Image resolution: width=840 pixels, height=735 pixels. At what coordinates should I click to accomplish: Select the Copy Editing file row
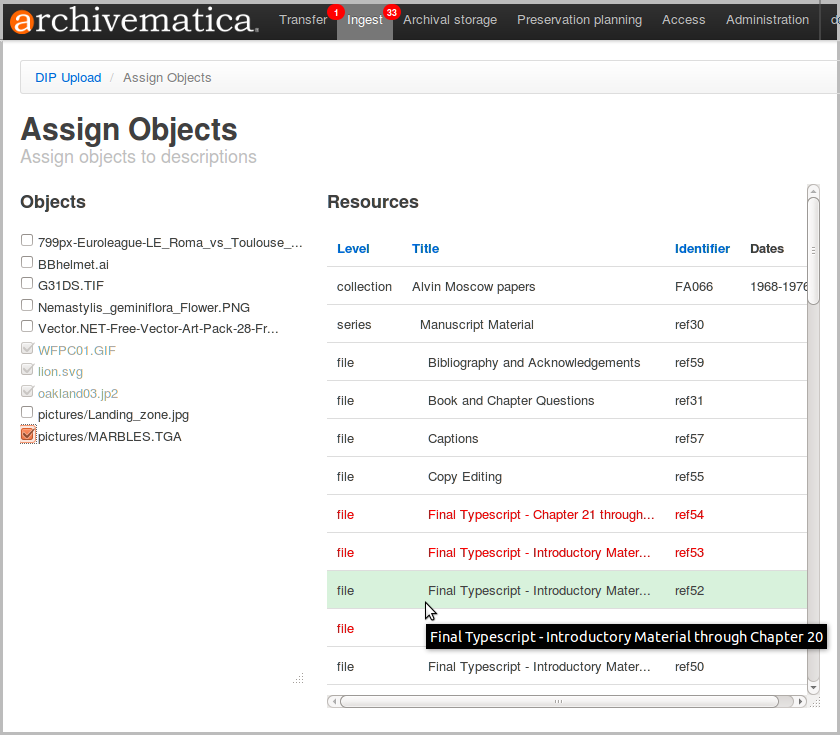coord(464,477)
